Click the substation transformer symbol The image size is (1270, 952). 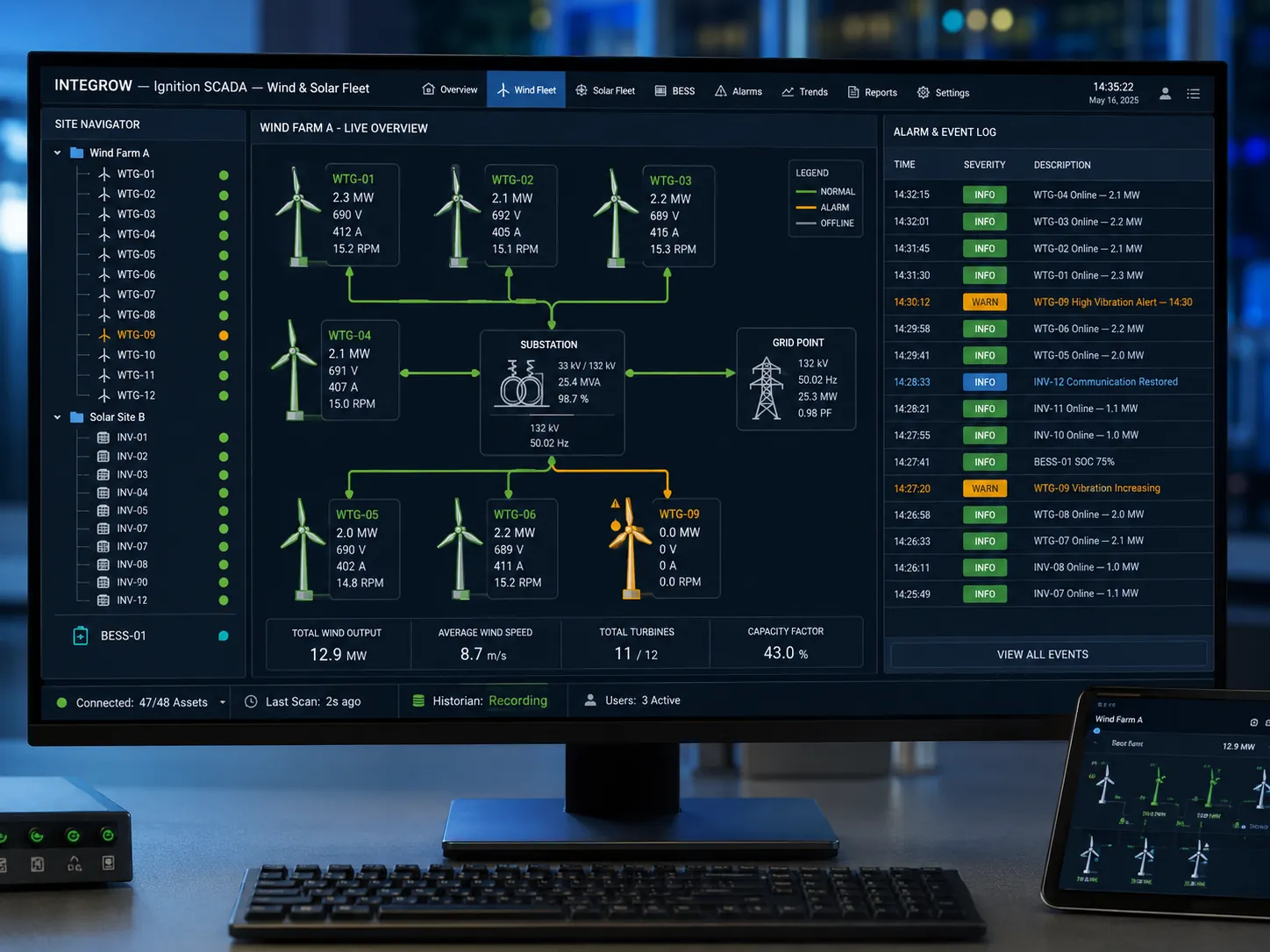pyautogui.click(x=521, y=383)
